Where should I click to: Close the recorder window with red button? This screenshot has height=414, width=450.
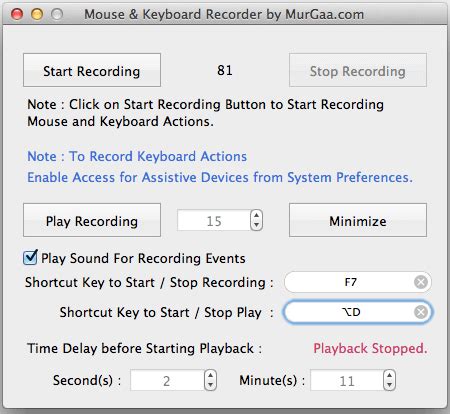17,14
